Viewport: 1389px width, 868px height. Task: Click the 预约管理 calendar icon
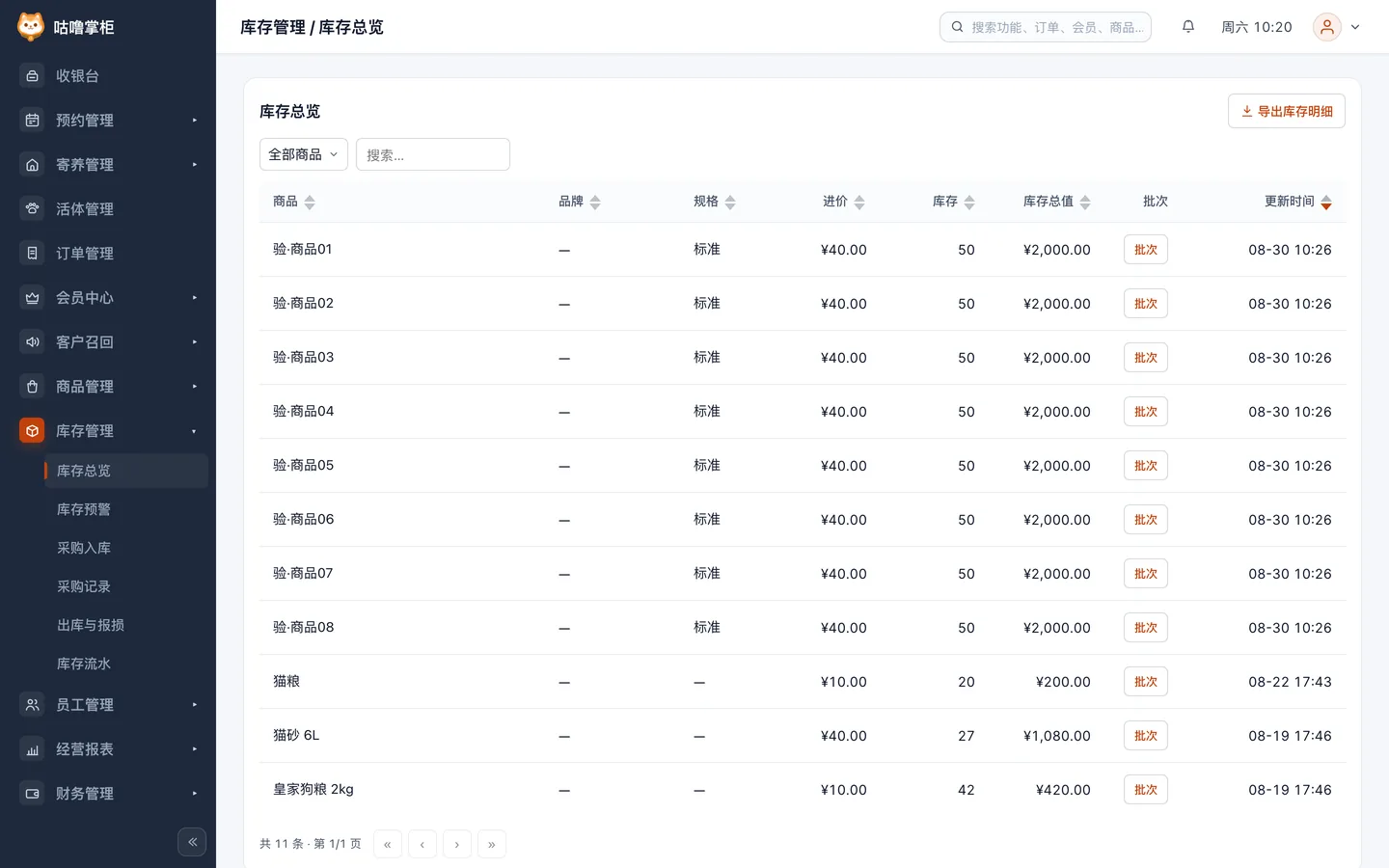[32, 121]
